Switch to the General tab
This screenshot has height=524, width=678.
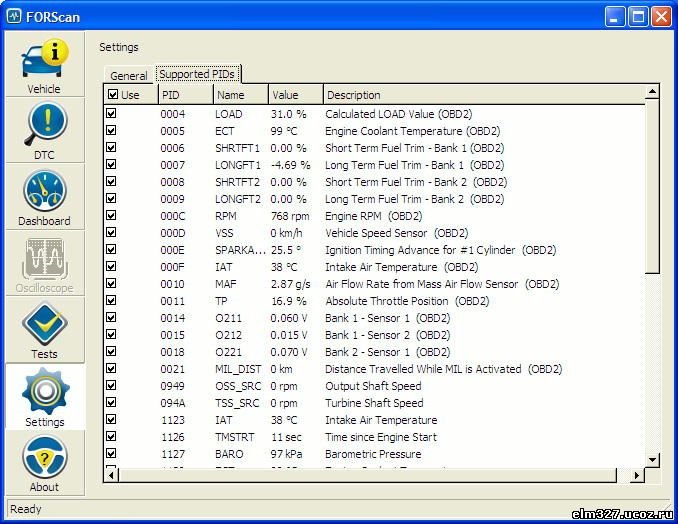pos(128,76)
